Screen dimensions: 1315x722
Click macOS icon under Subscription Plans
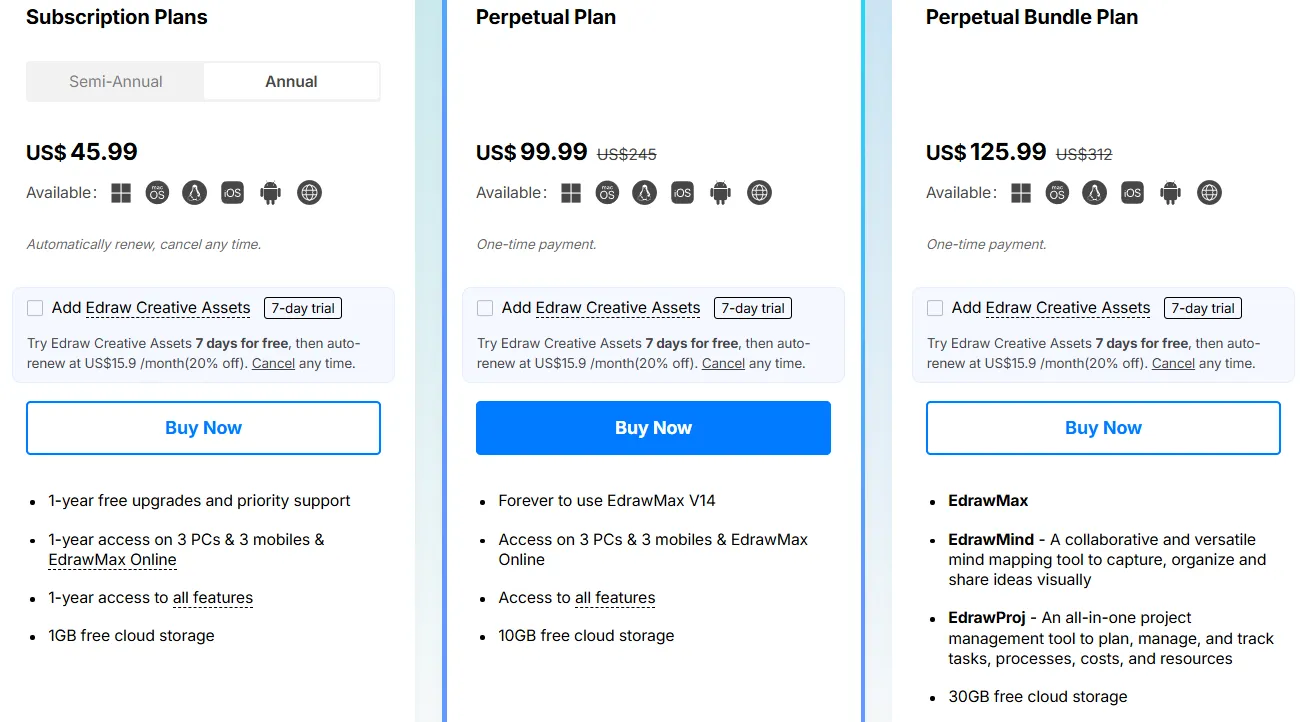point(157,193)
